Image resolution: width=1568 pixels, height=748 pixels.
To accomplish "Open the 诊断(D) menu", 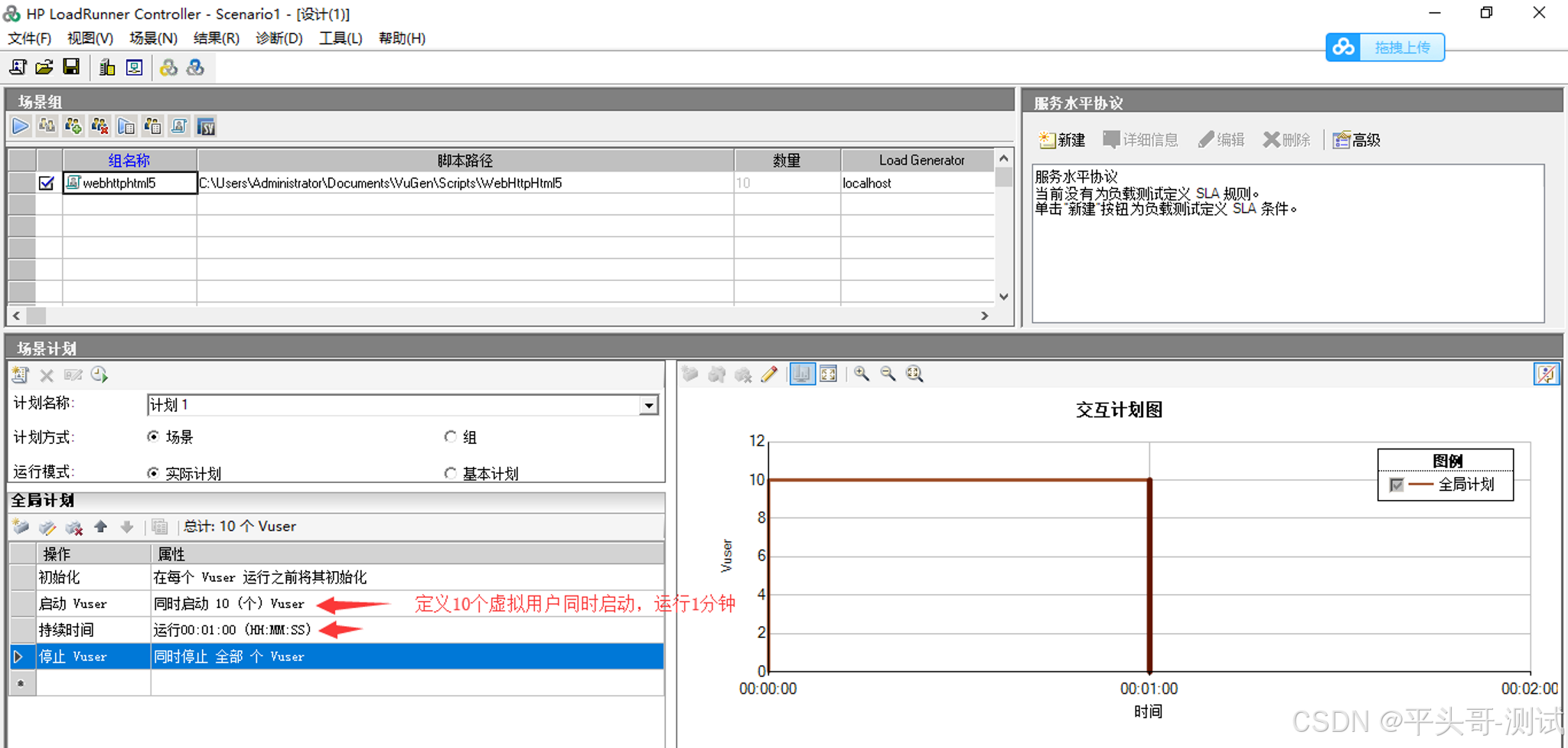I will pos(279,38).
